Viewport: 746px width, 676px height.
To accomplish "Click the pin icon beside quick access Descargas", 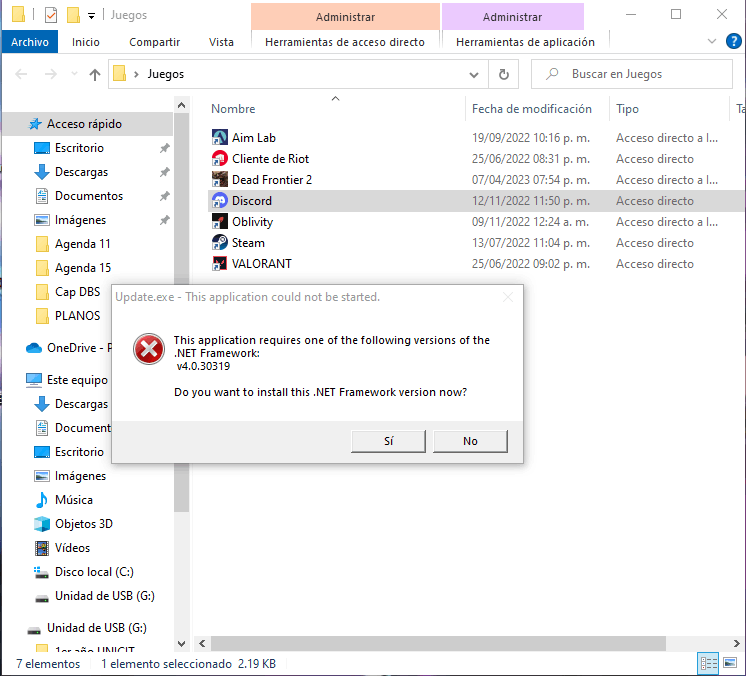I will coord(165,172).
